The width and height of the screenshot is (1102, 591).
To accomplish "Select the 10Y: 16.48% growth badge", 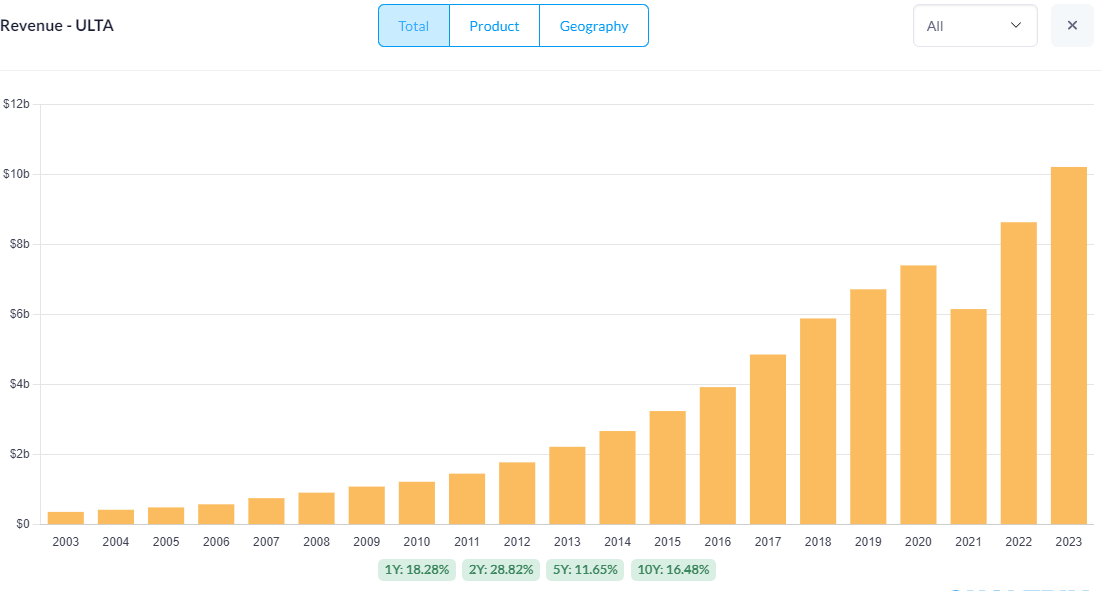I will click(x=673, y=570).
